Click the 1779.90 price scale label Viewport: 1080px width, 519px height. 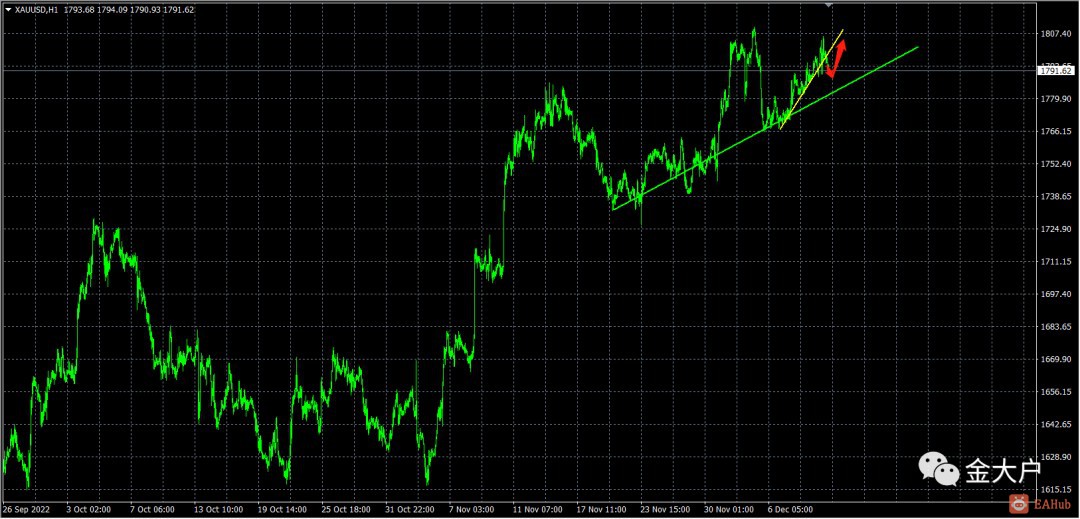(x=1055, y=99)
